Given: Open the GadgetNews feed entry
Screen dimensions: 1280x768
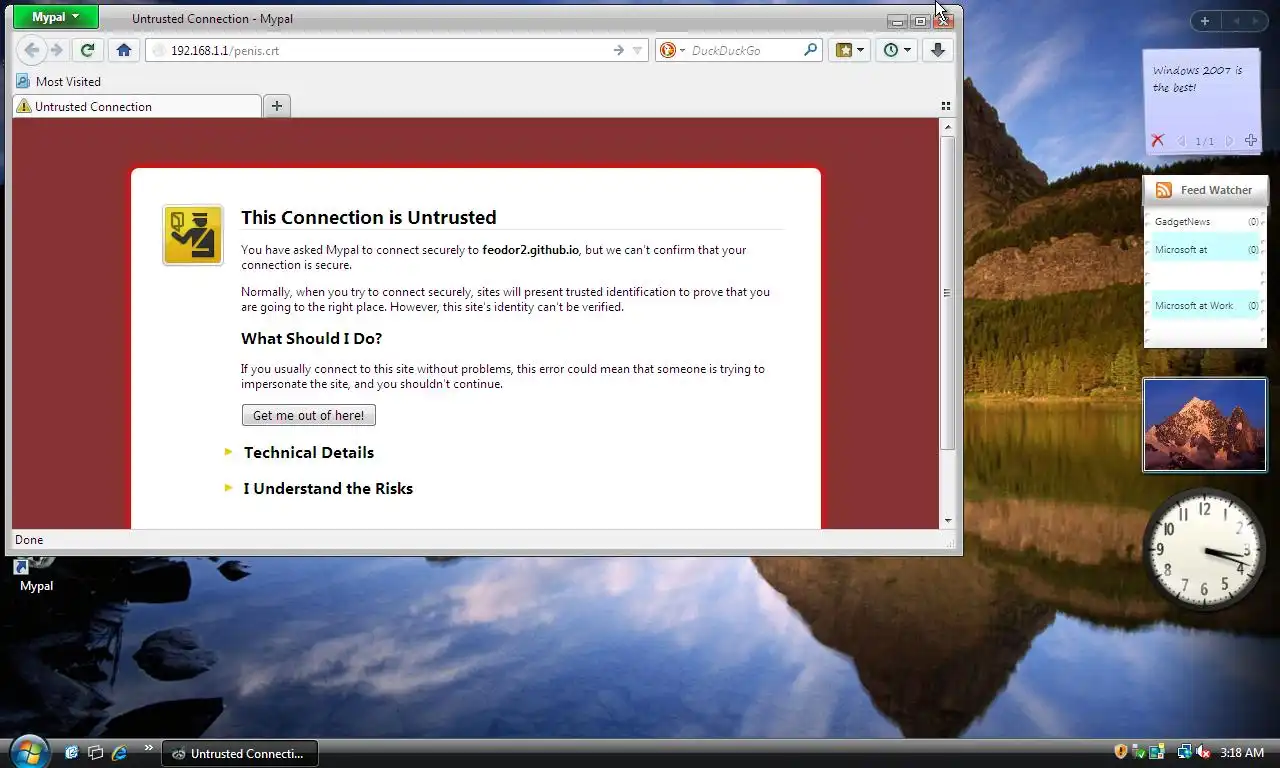Looking at the screenshot, I should pyautogui.click(x=1205, y=222).
